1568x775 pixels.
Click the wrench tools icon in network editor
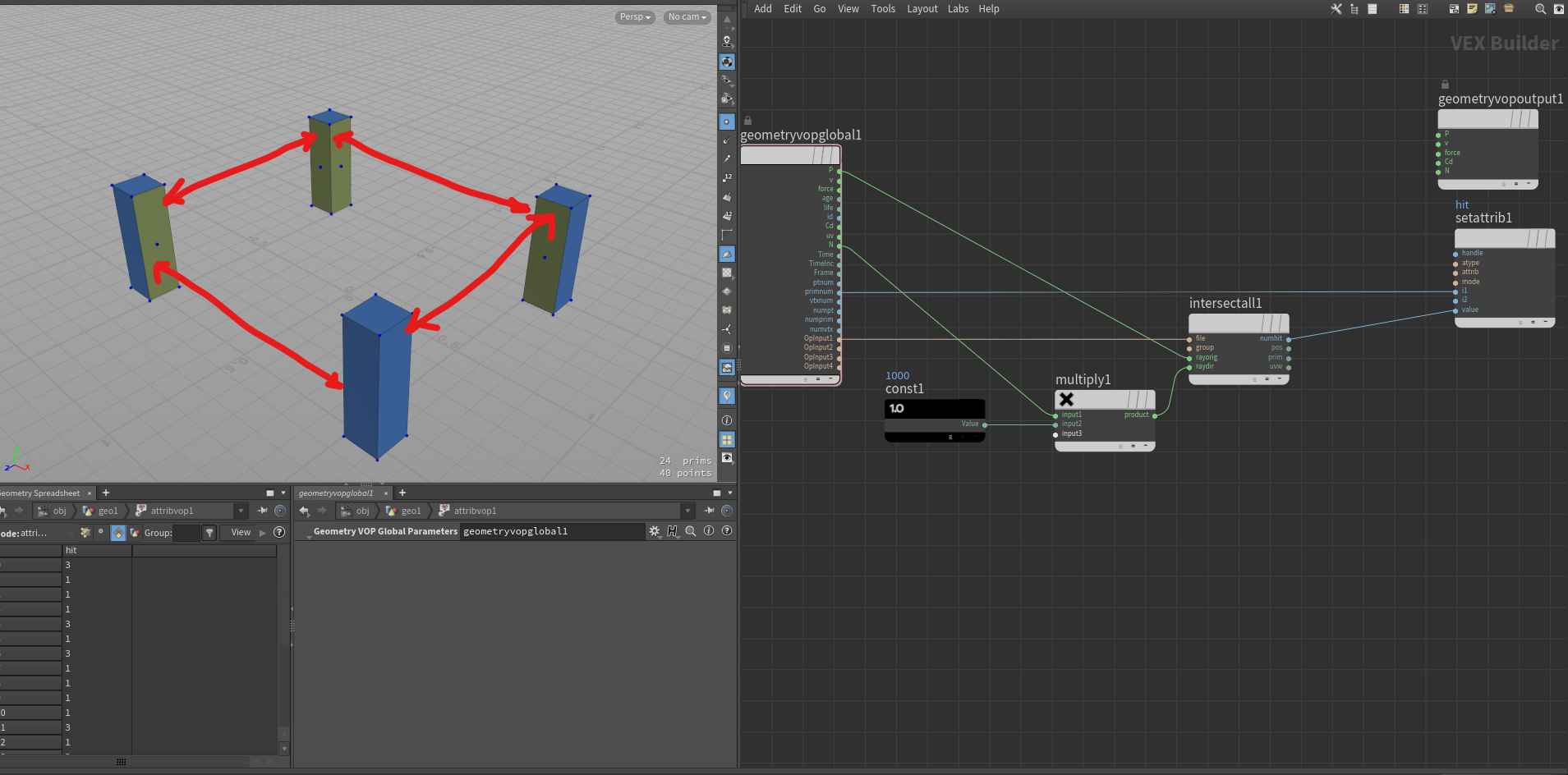(1336, 9)
